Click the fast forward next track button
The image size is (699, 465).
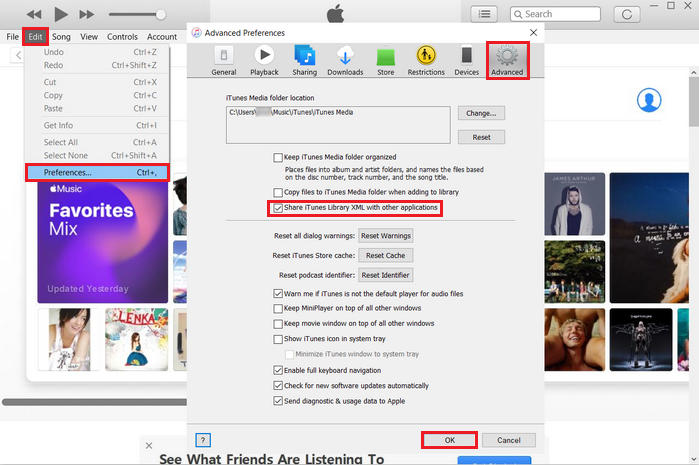86,14
